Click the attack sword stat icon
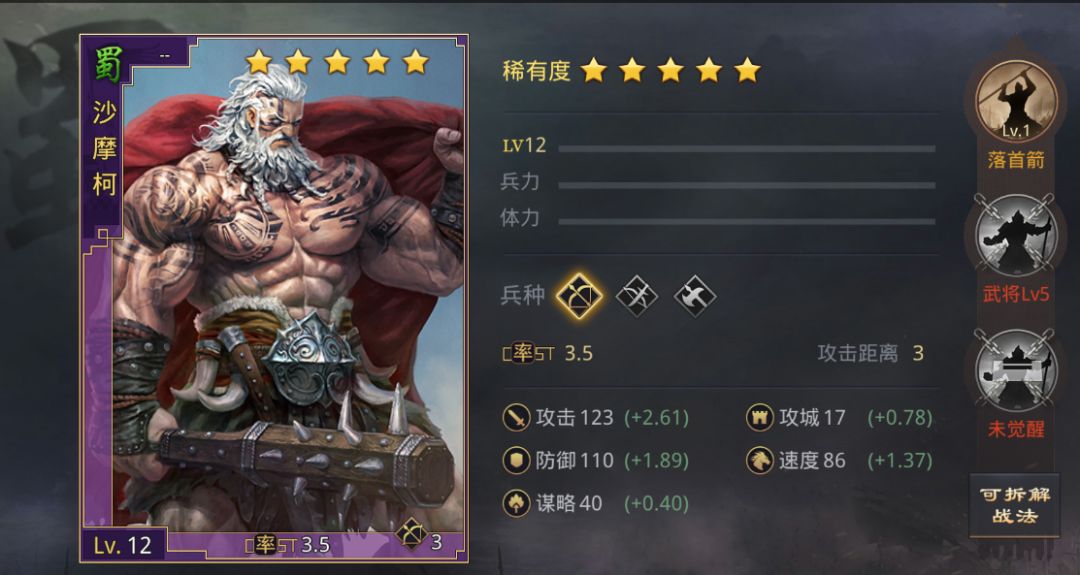Viewport: 1080px width, 575px height. (516, 418)
